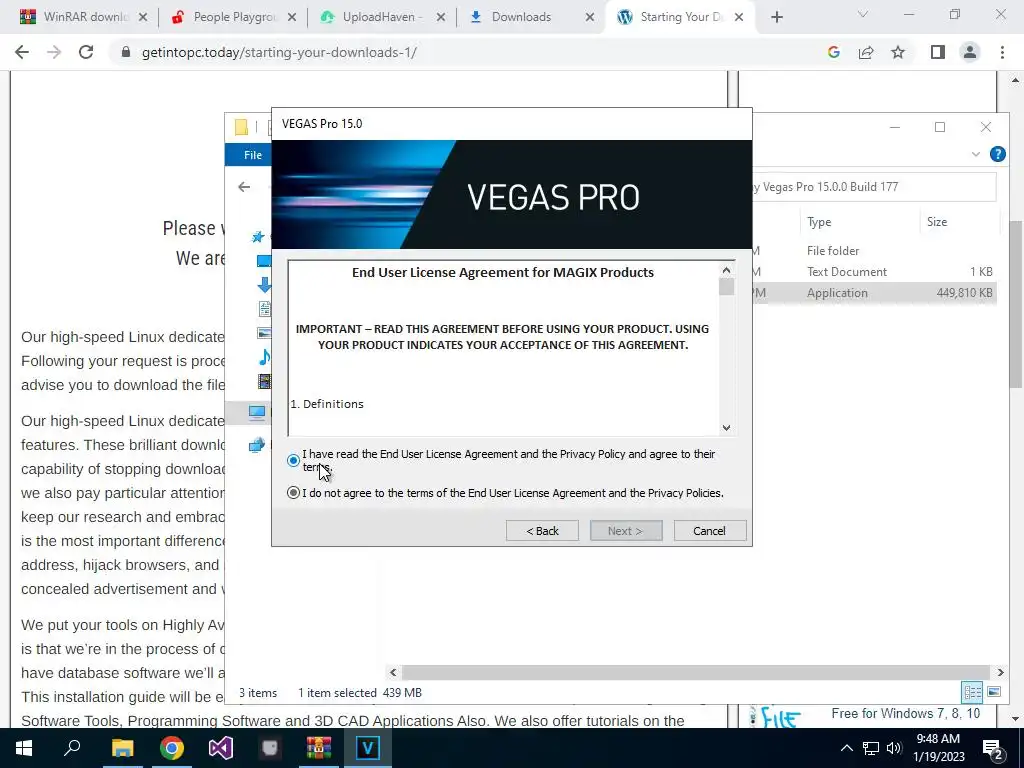Select This PC in Explorer sidebar

pyautogui.click(x=257, y=412)
